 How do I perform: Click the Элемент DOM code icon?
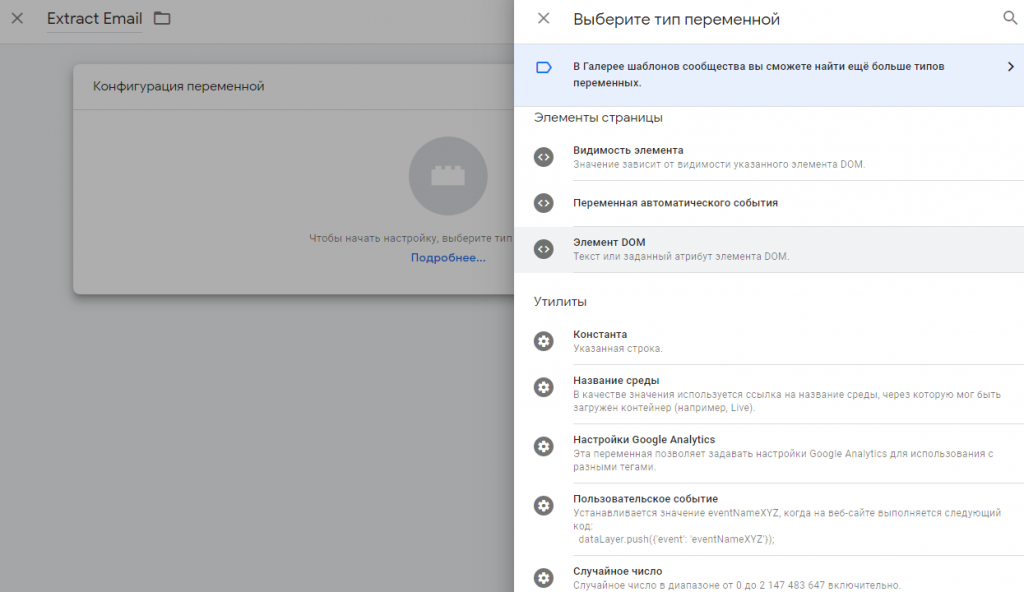[543, 249]
